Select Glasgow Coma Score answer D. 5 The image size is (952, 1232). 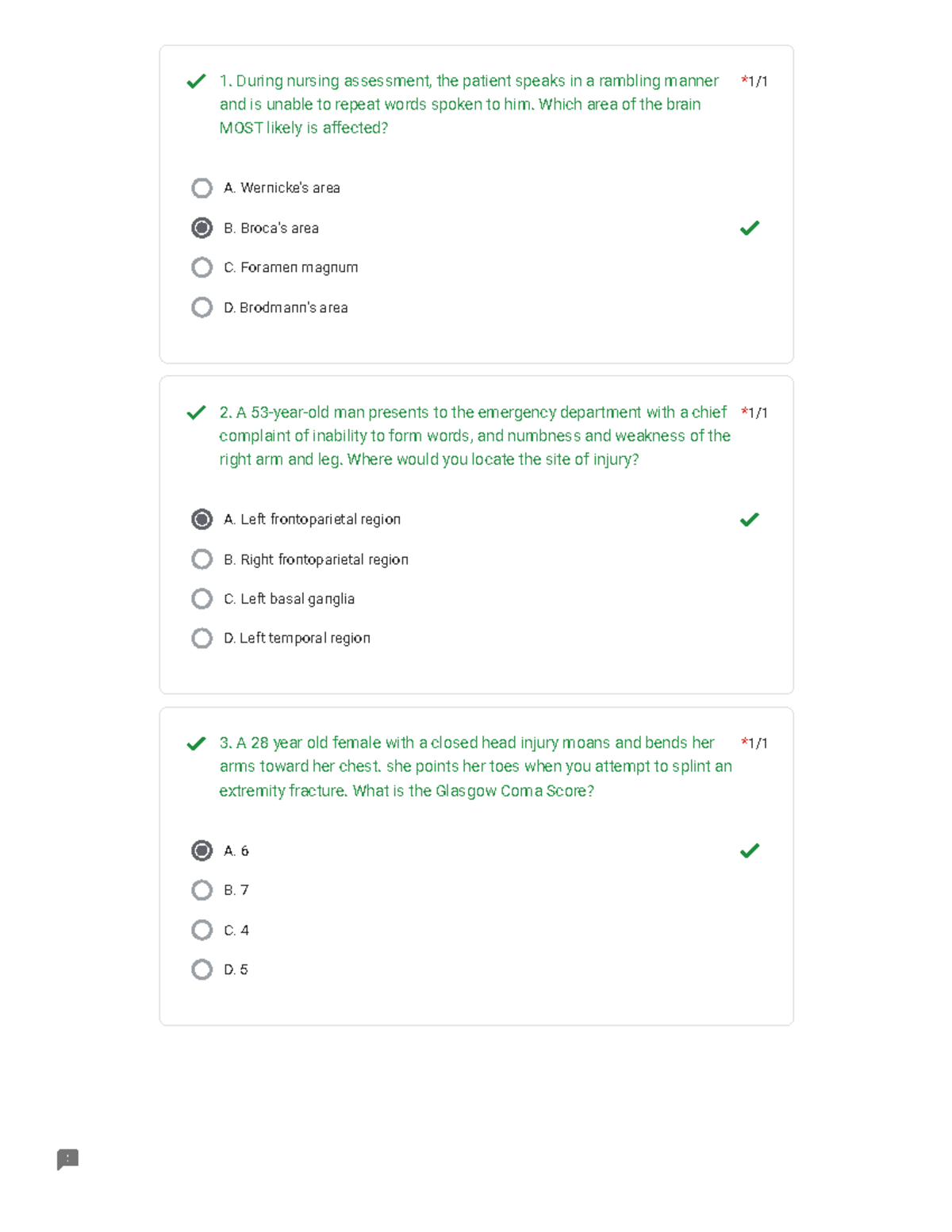pos(202,969)
